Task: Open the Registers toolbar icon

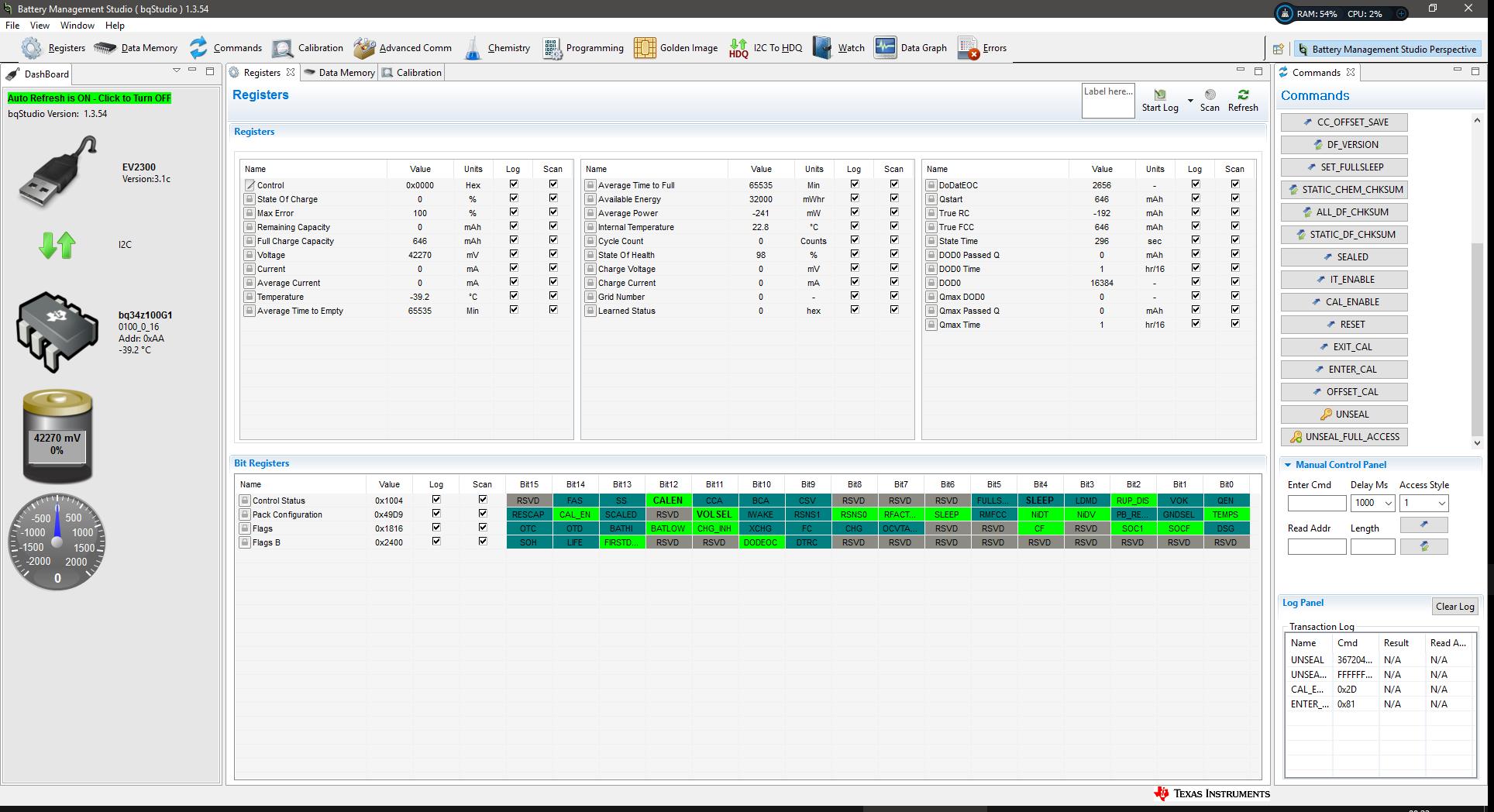Action: [x=32, y=48]
